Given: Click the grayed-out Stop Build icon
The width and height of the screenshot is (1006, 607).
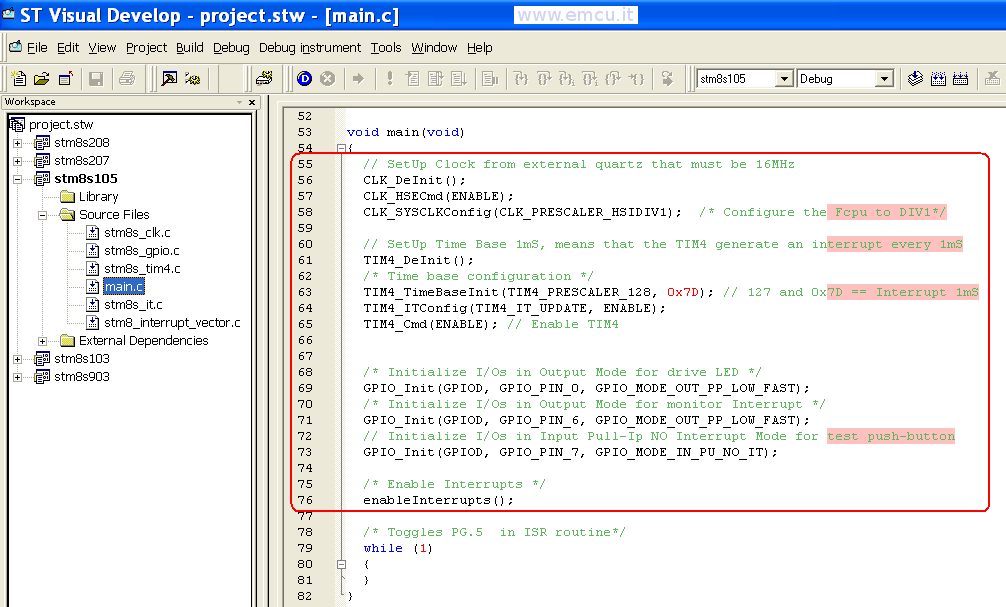Looking at the screenshot, I should tap(992, 79).
